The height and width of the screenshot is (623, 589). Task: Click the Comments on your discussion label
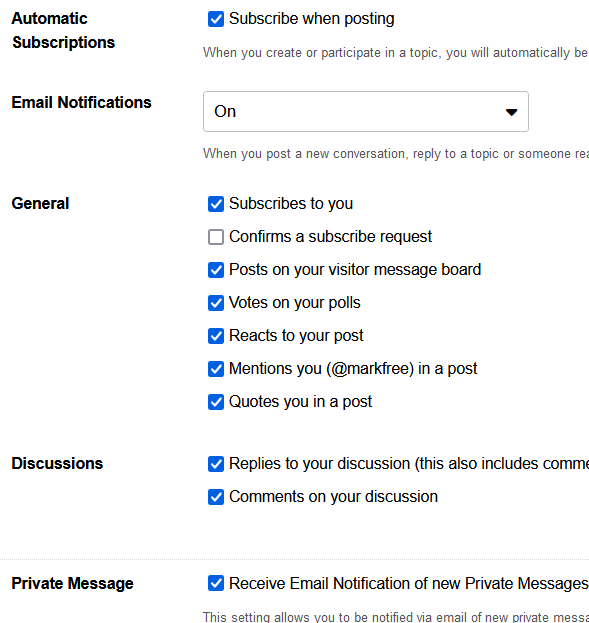pos(333,497)
